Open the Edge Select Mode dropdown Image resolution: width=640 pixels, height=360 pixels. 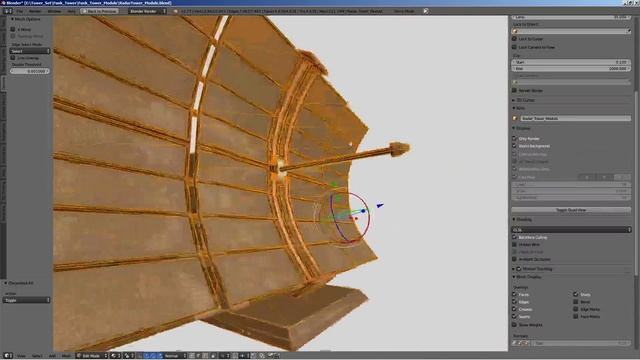click(x=30, y=51)
